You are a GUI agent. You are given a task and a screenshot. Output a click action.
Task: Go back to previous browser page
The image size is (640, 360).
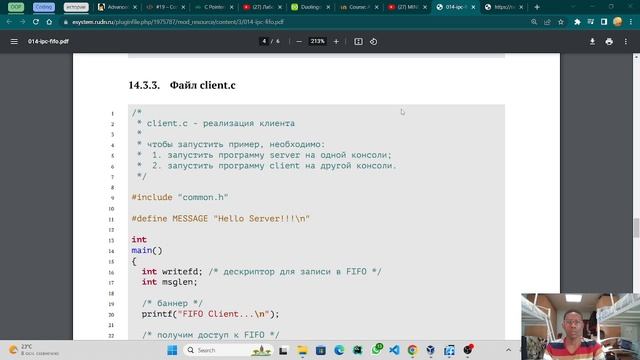(x=9, y=22)
